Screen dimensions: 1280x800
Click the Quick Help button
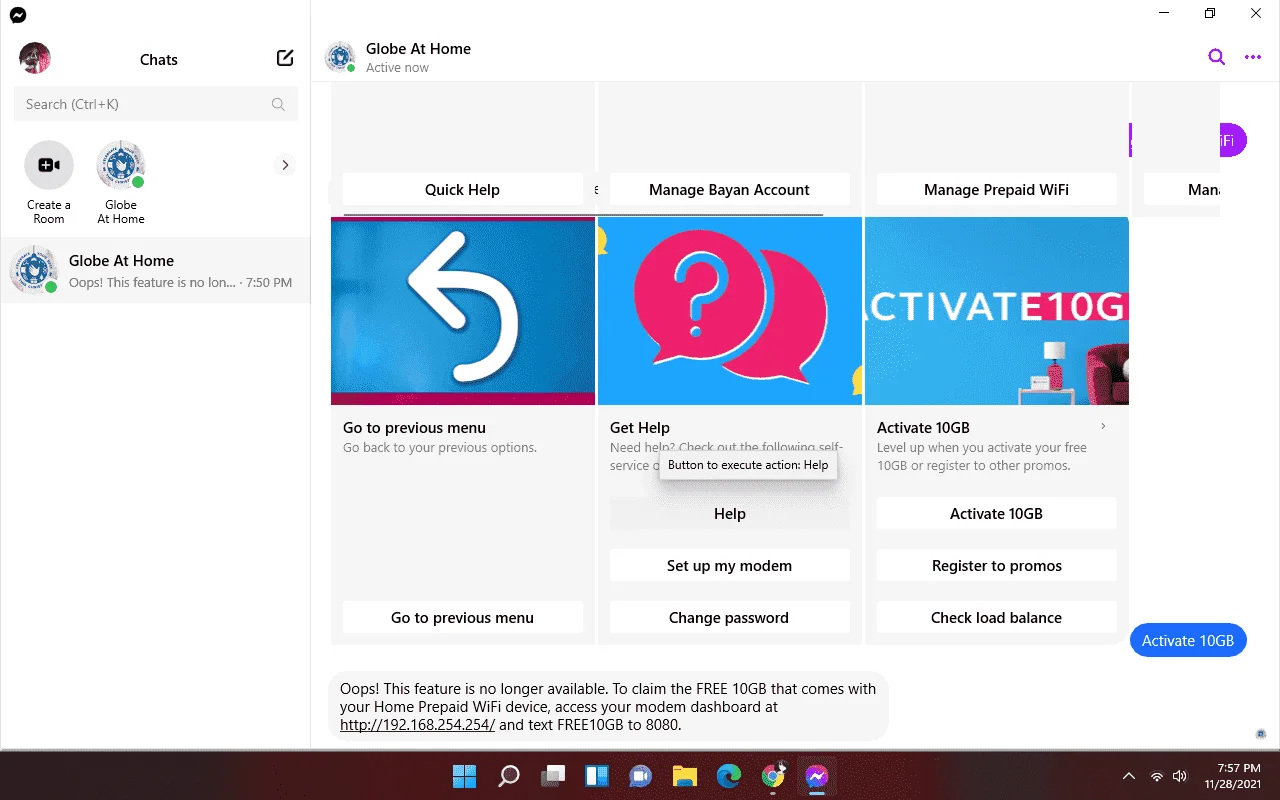pos(462,190)
